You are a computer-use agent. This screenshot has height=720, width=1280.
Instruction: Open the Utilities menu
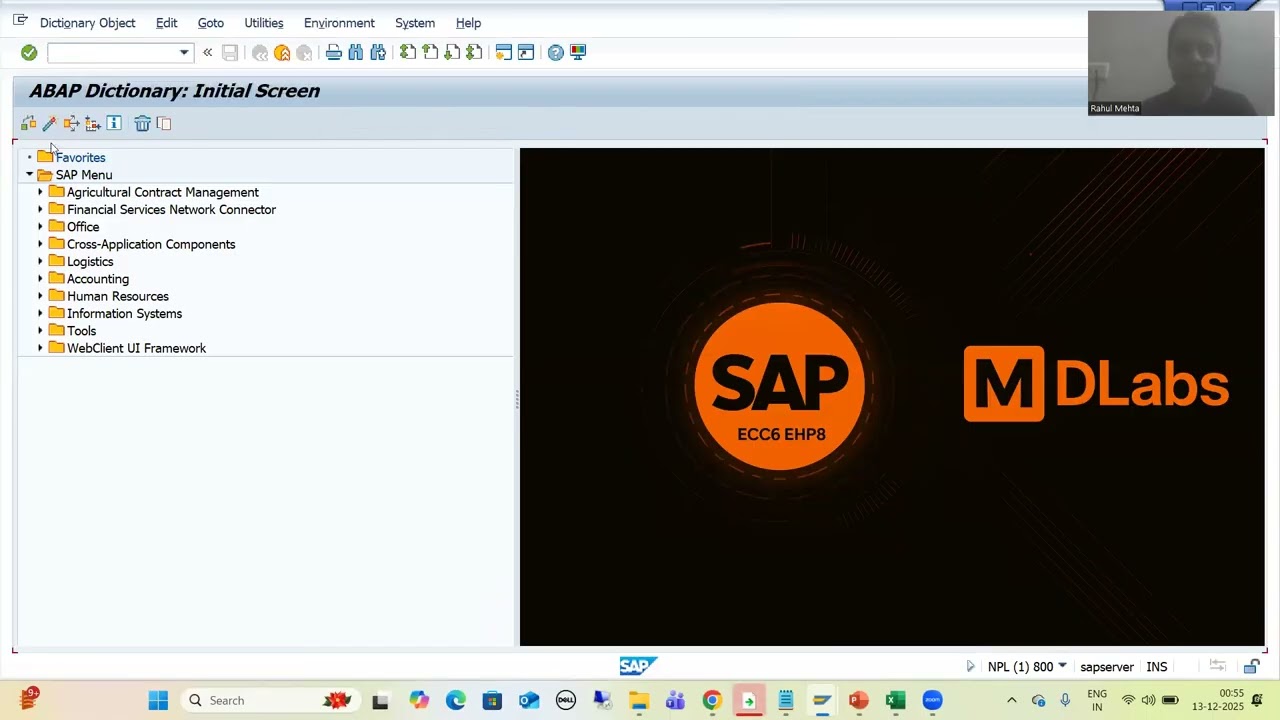tap(264, 23)
